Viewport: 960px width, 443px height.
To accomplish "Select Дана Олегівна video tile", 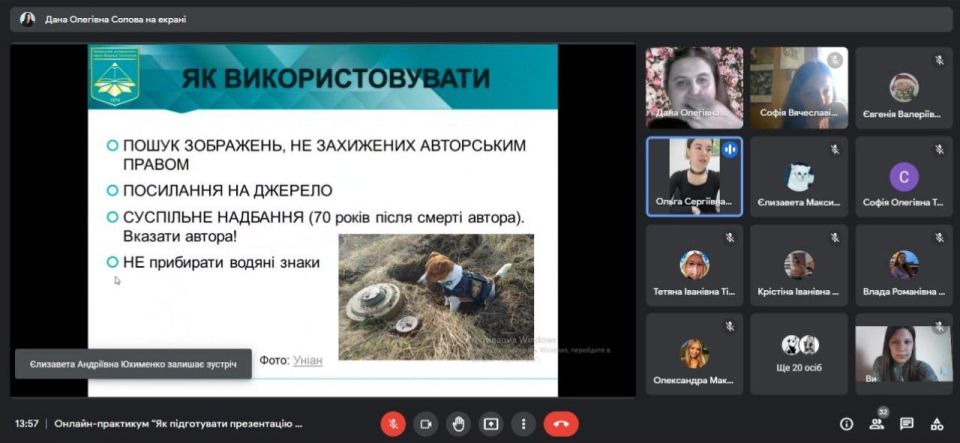I will point(694,87).
